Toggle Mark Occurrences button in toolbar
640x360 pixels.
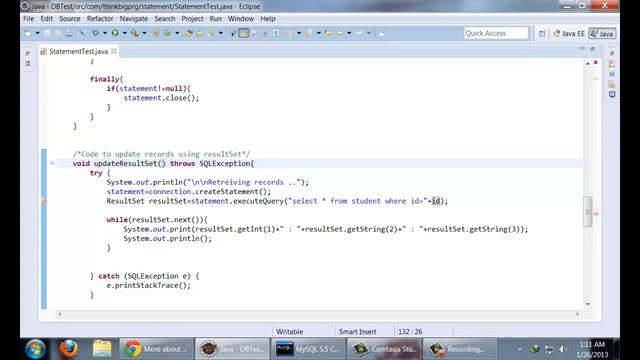tap(244, 33)
